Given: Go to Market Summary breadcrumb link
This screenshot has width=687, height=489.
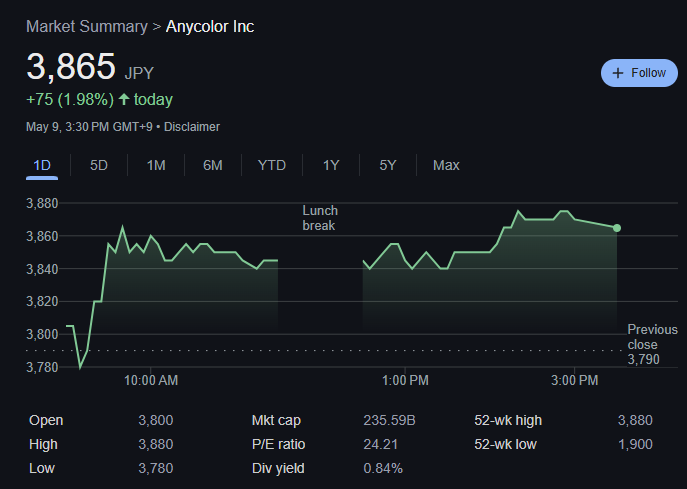Looking at the screenshot, I should (86, 26).
